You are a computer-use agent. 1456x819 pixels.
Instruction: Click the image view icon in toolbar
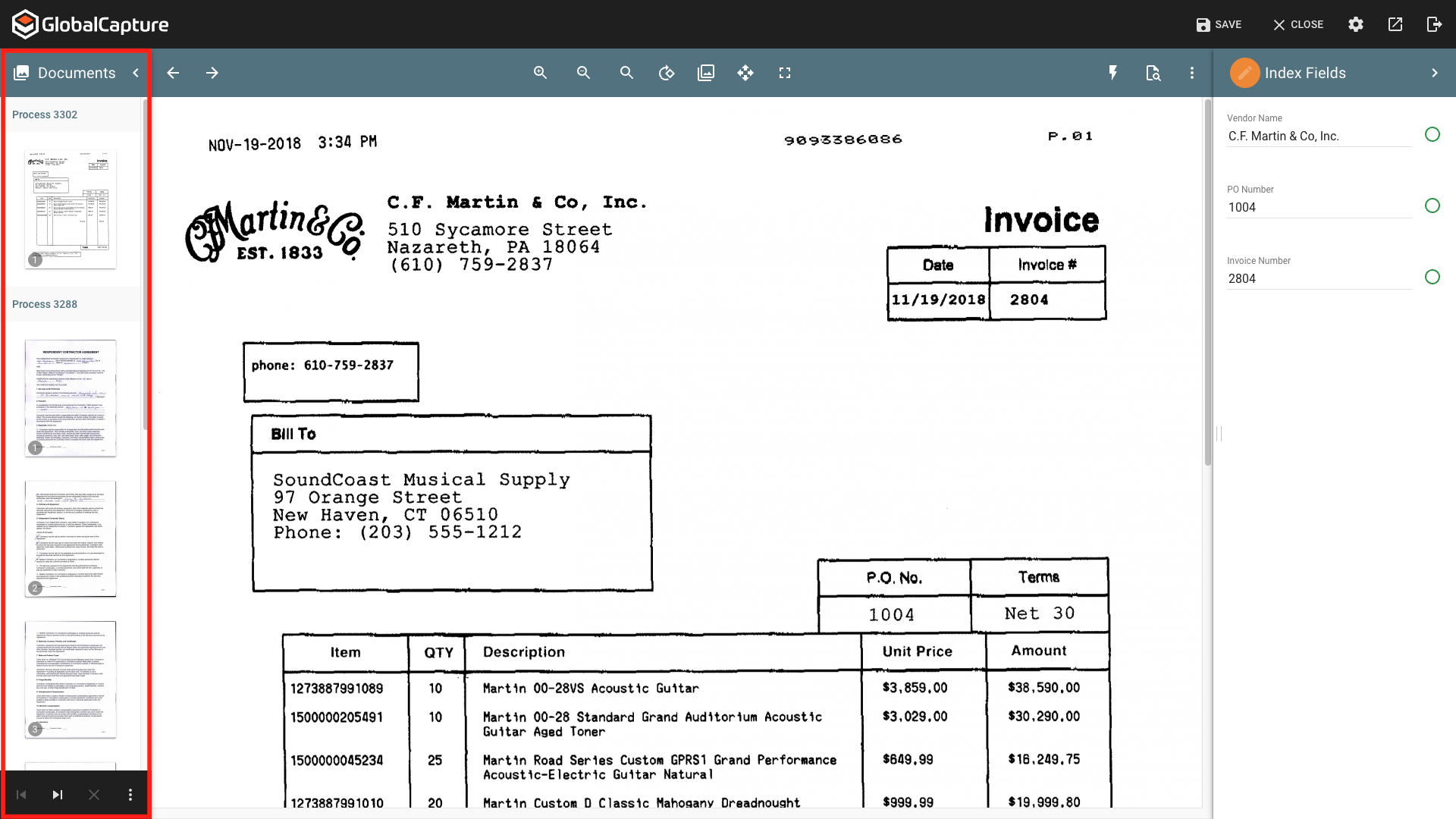pyautogui.click(x=706, y=73)
